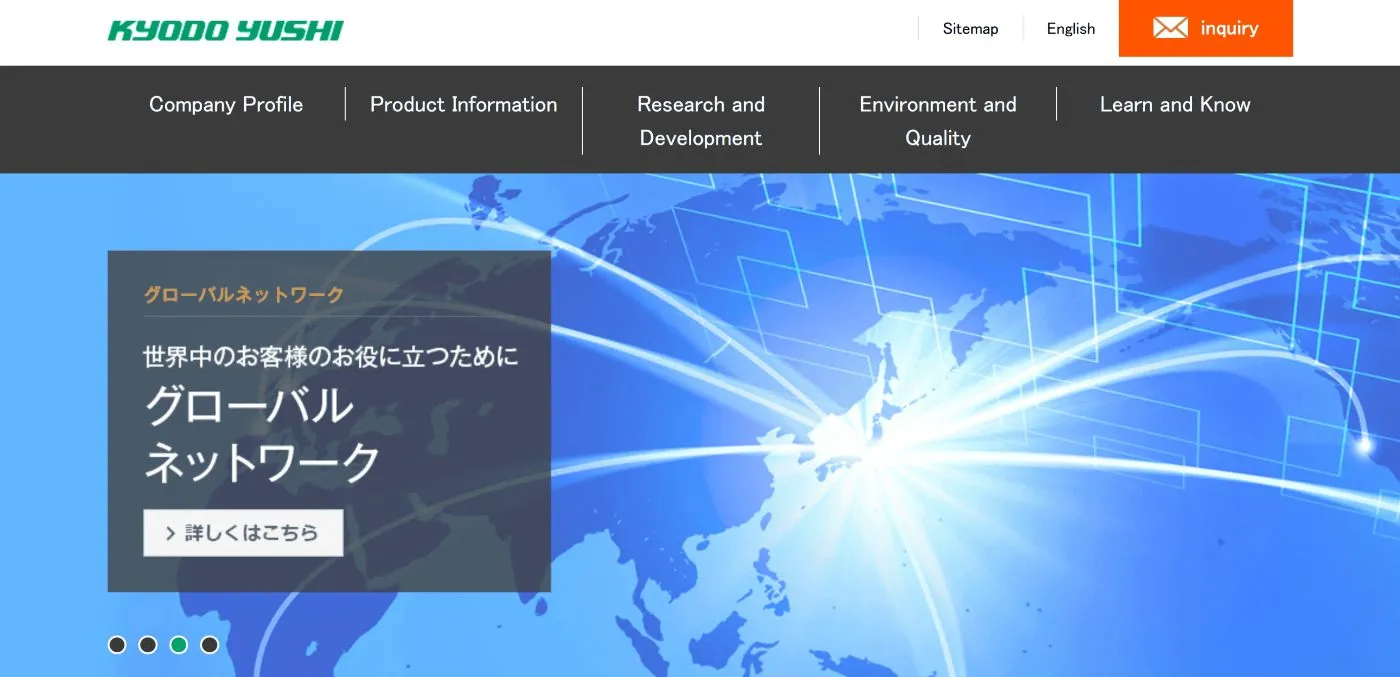Select the first carousel slide dot
The image size is (1400, 677).
[117, 645]
